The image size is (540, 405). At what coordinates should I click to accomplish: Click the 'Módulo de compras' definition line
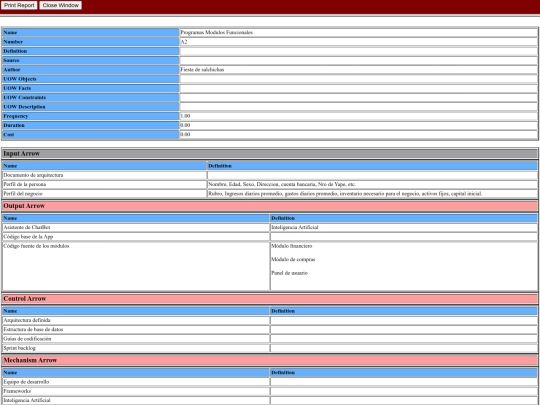[293, 260]
